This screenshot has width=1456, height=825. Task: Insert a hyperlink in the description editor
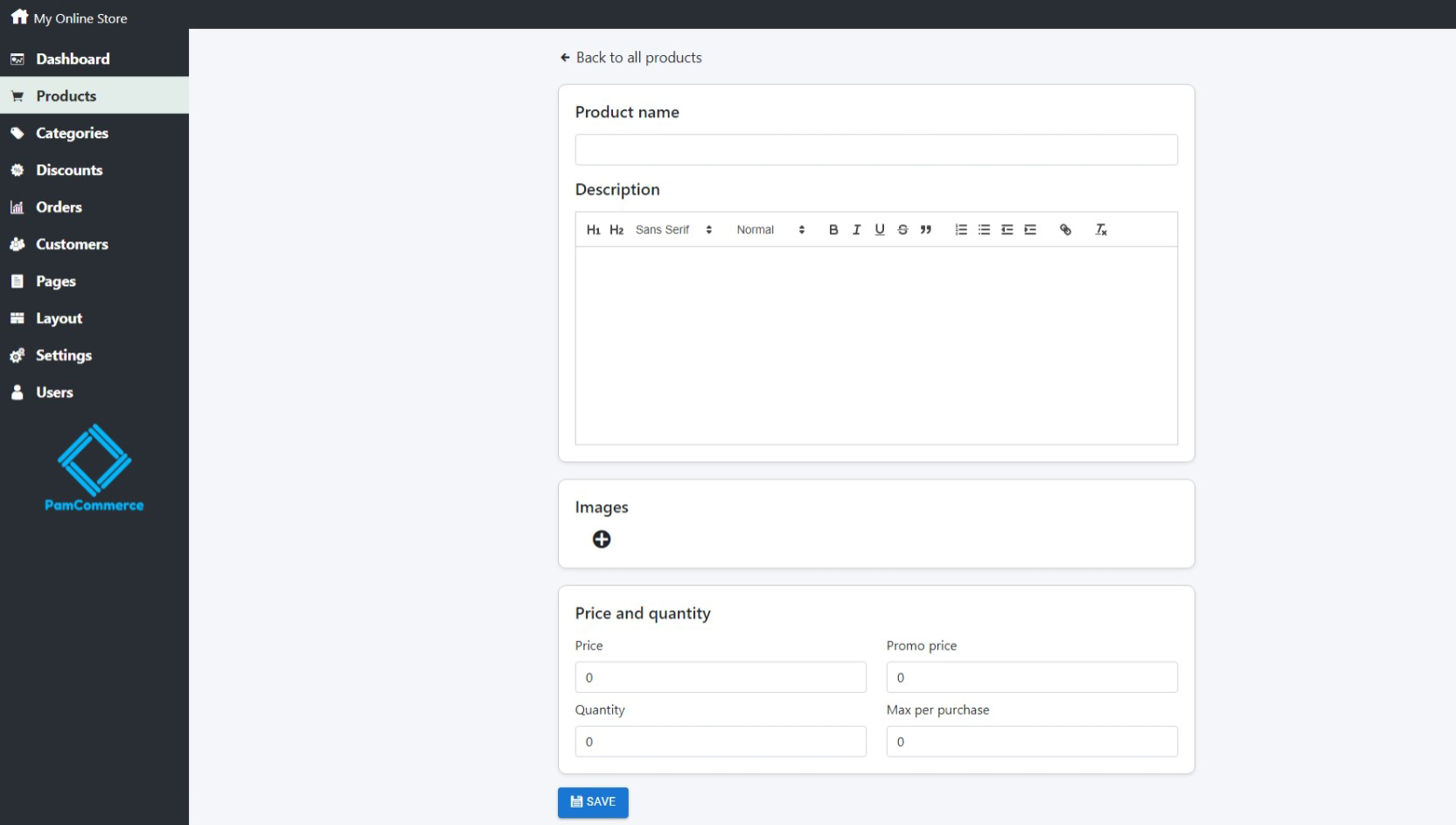(x=1065, y=229)
